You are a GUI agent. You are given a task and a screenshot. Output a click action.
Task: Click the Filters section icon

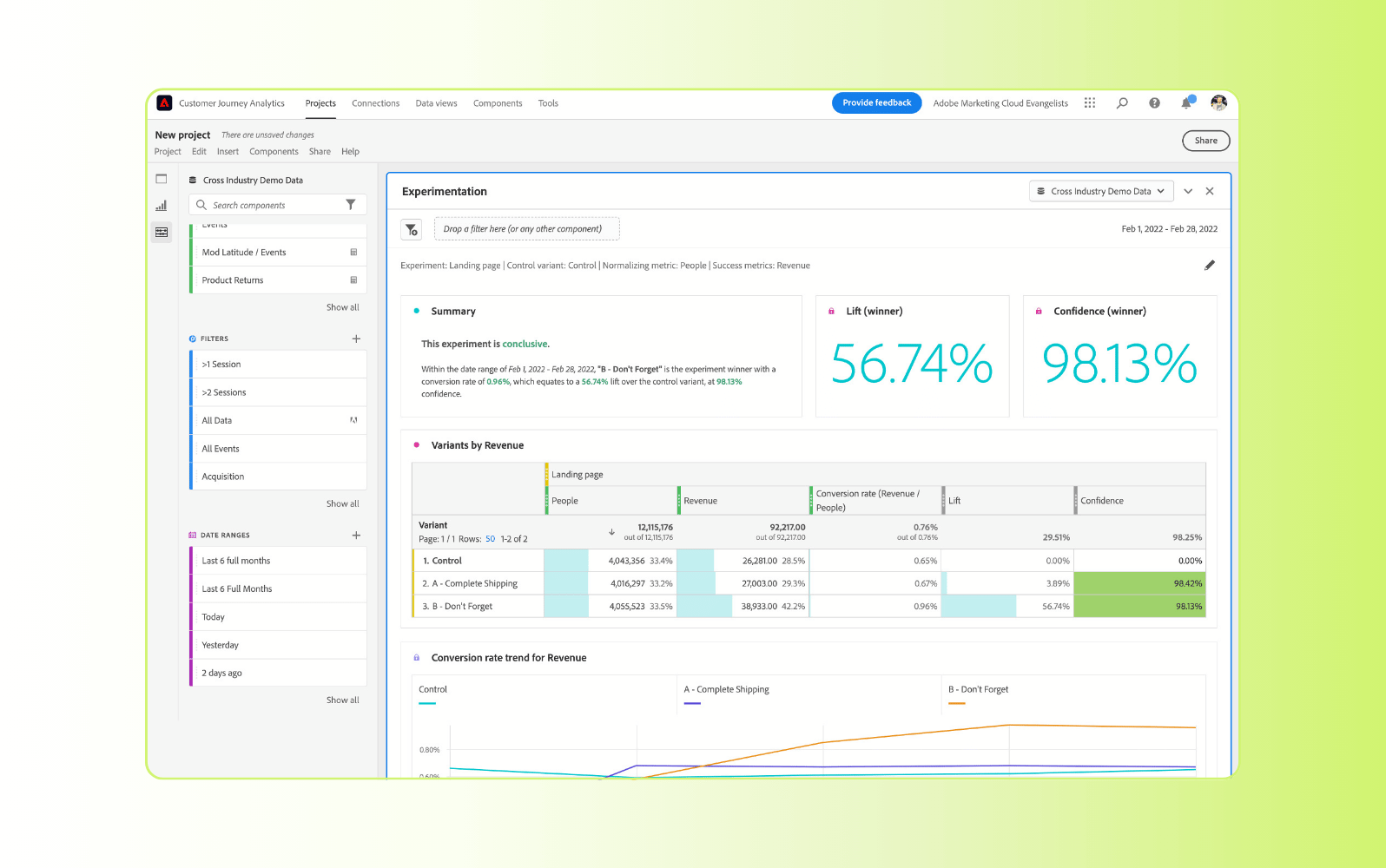tap(193, 339)
